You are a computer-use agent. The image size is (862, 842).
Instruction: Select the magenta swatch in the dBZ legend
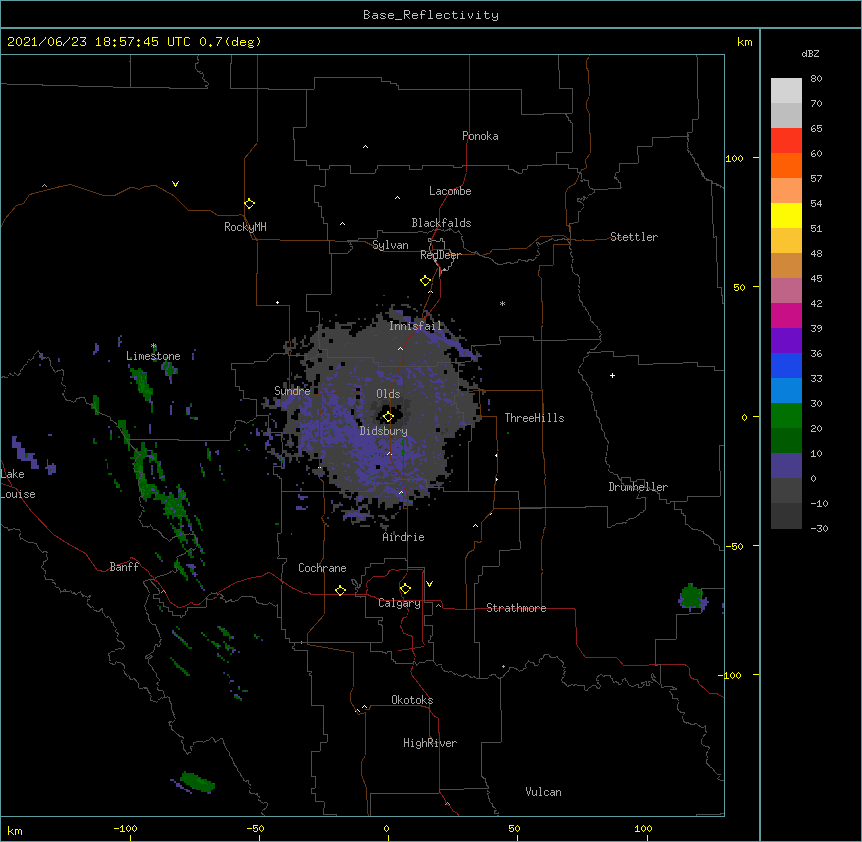tap(786, 315)
